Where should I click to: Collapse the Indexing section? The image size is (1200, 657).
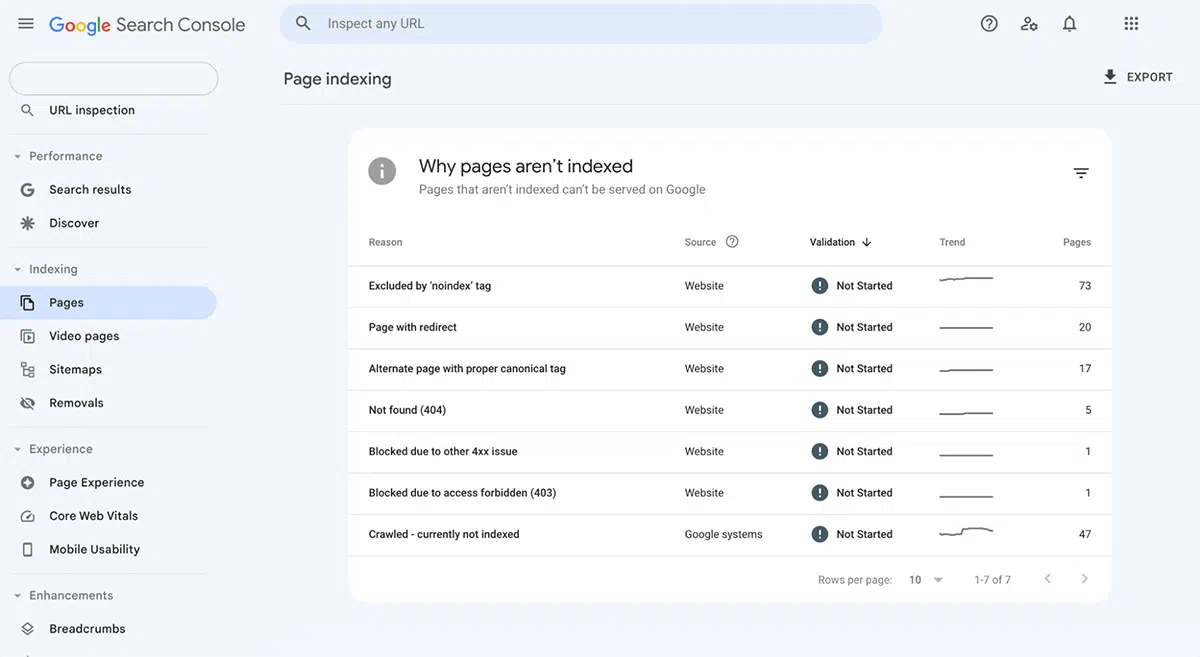point(17,269)
